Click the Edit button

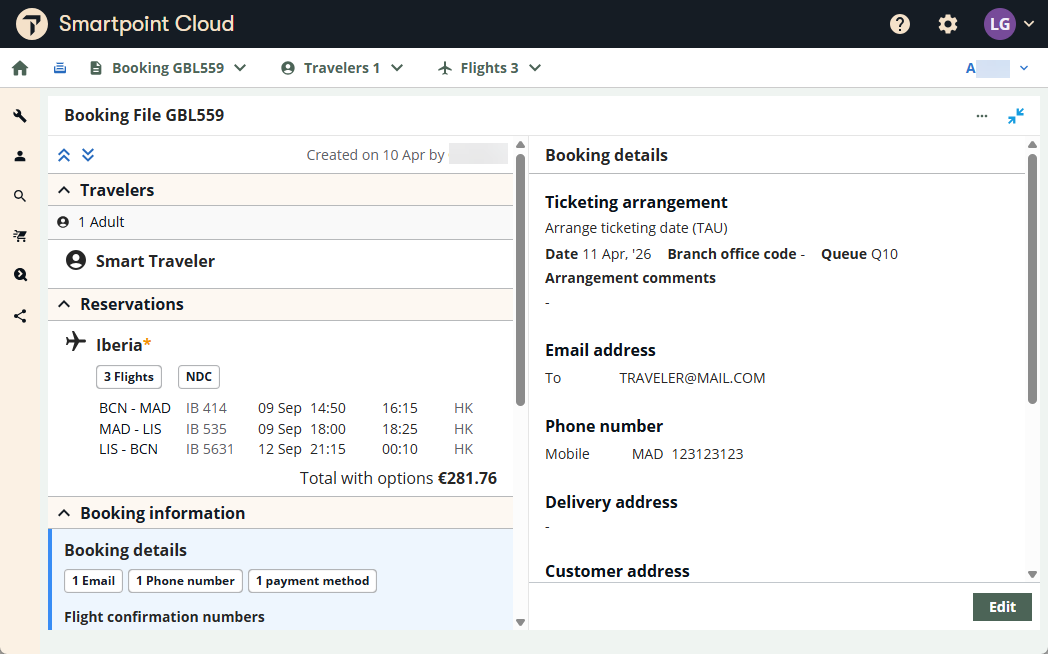click(1002, 607)
